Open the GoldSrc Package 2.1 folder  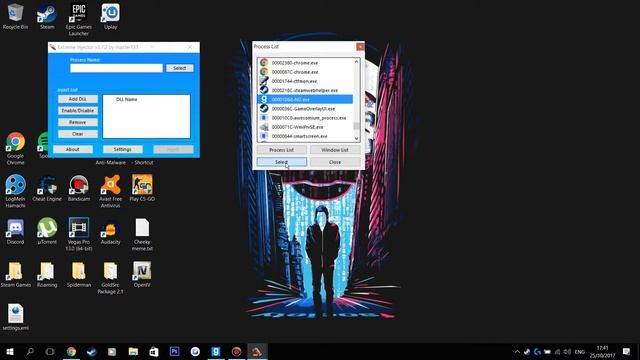click(110, 278)
